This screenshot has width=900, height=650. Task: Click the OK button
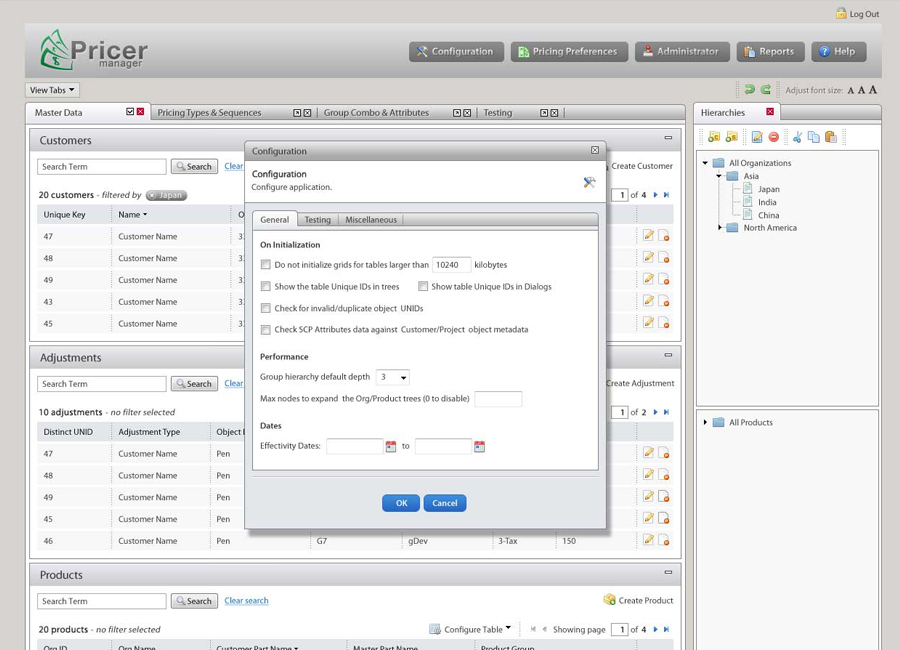click(400, 503)
